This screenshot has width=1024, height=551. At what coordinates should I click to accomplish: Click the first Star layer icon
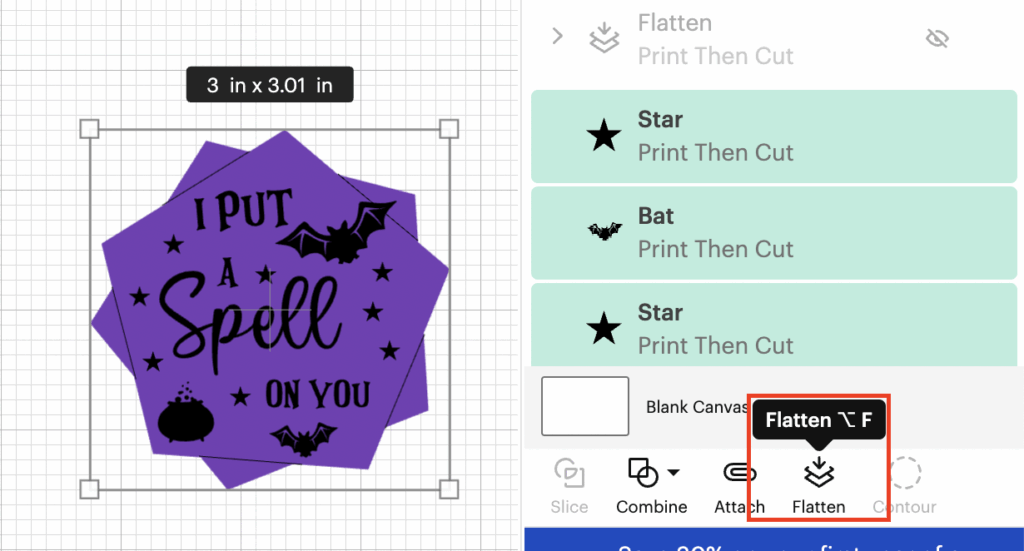[x=604, y=136]
